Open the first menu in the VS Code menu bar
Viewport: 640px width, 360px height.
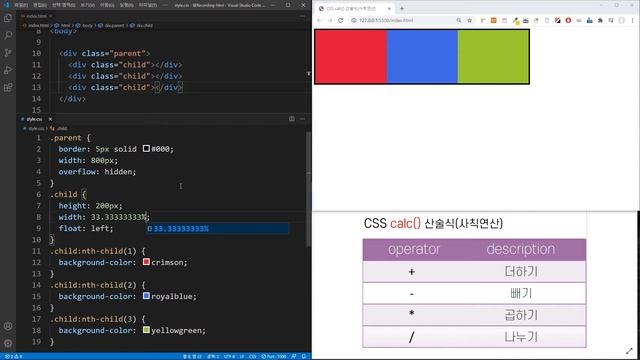coord(20,5)
